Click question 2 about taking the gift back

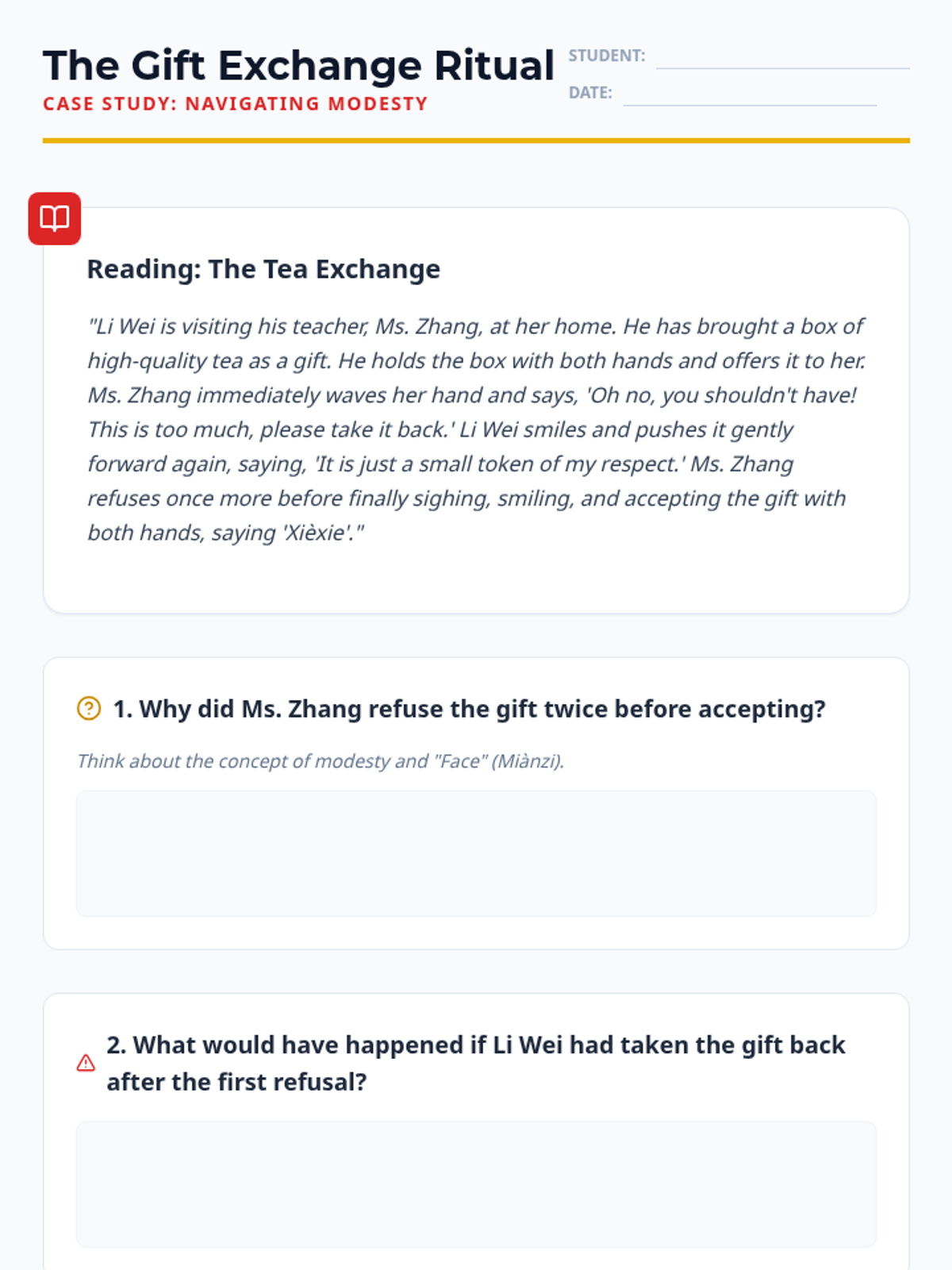click(476, 1063)
